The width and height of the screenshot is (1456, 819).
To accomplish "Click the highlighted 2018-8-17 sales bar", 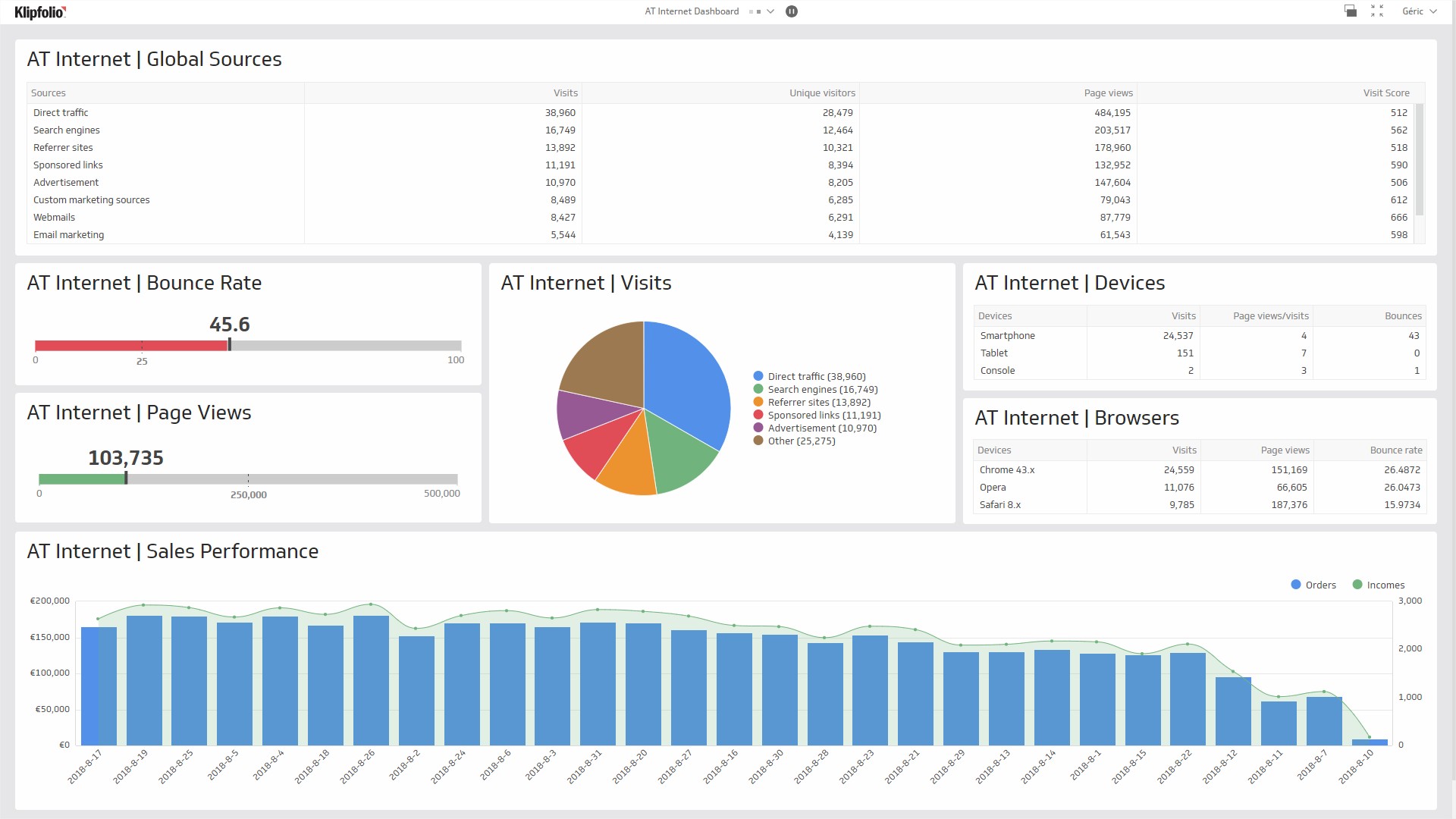I will 99,686.
